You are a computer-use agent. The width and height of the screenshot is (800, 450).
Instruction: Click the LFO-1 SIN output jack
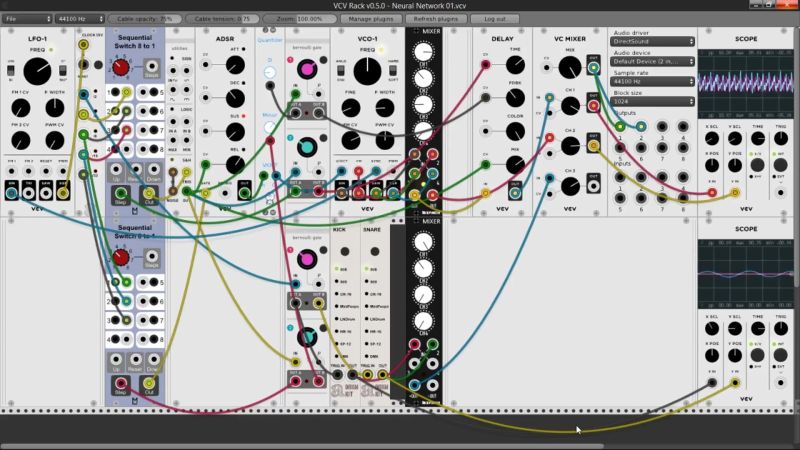pyautogui.click(x=11, y=193)
